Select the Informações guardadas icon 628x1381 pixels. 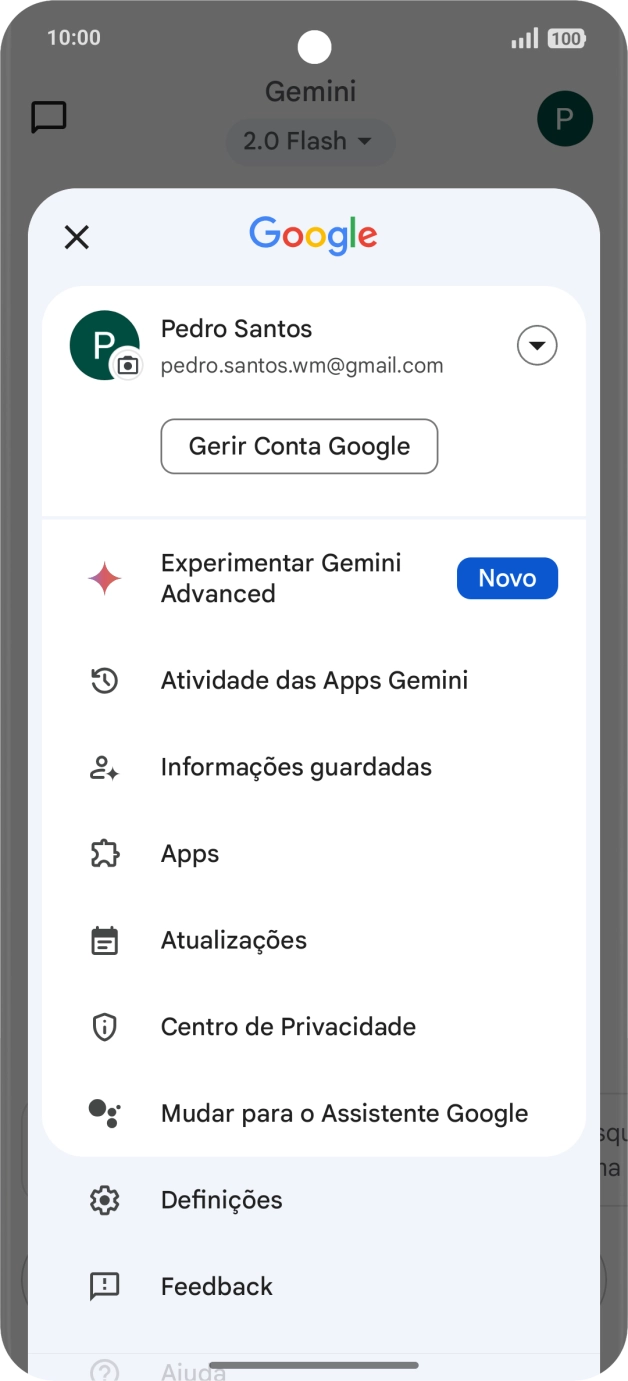tap(103, 767)
